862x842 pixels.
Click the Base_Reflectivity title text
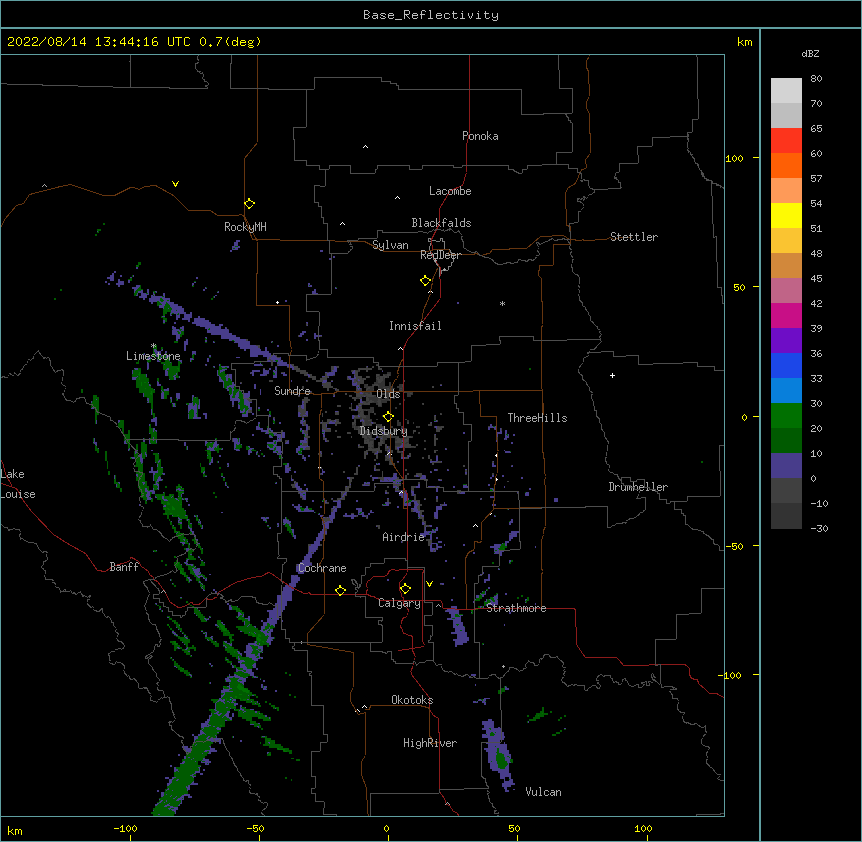coord(431,15)
